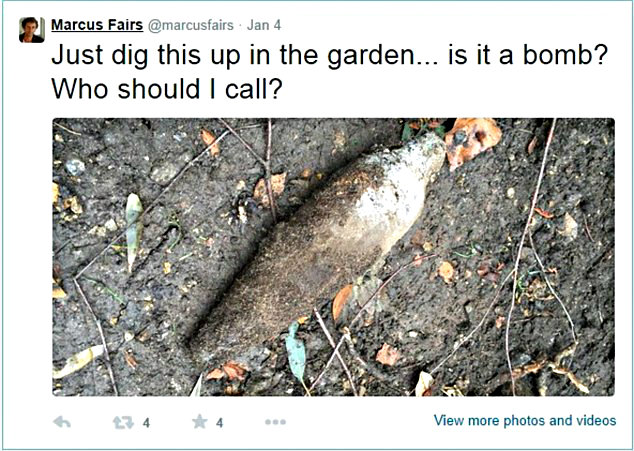
Task: Open the attached garden photo
Action: coord(334,257)
